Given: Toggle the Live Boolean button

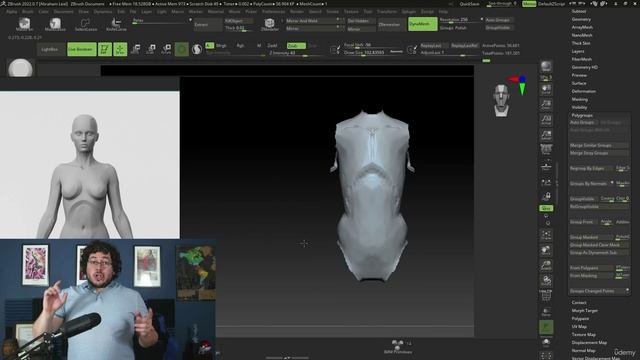Looking at the screenshot, I should click(x=82, y=49).
